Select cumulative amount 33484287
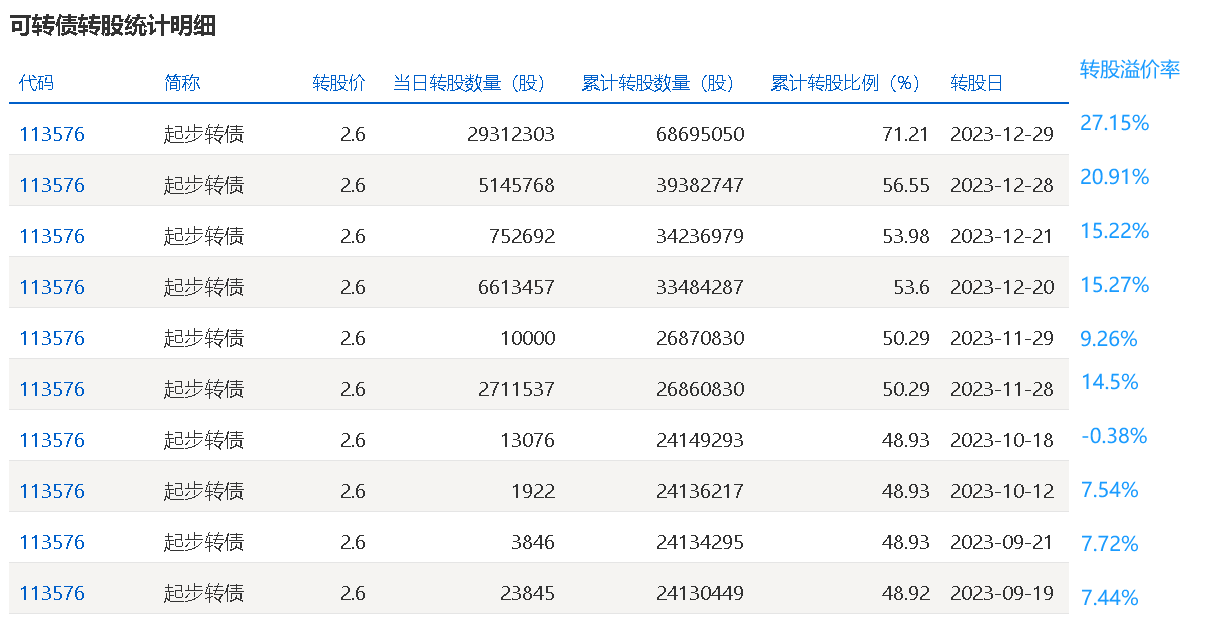The image size is (1225, 621). (x=701, y=287)
